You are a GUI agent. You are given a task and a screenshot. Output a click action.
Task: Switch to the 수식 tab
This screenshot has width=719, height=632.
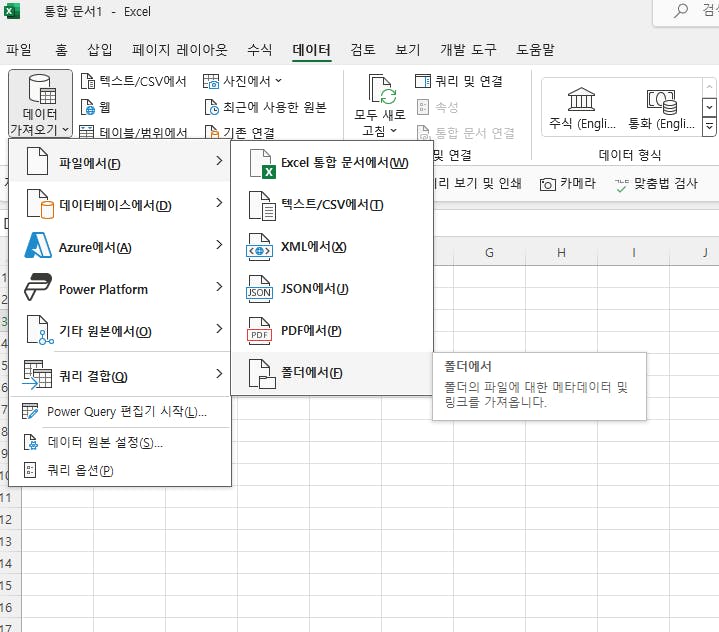click(260, 50)
